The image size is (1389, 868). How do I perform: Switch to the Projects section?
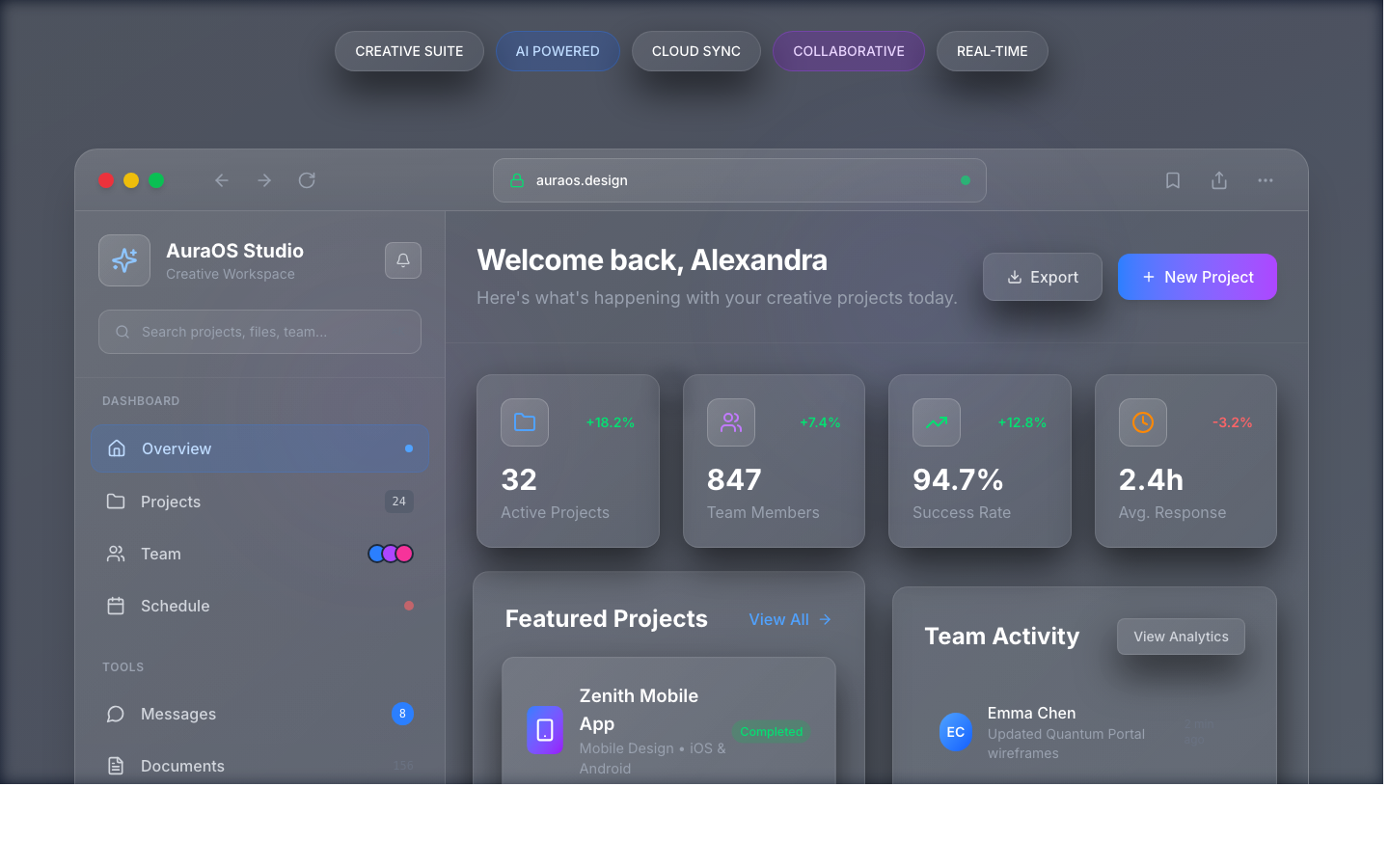[x=171, y=502]
